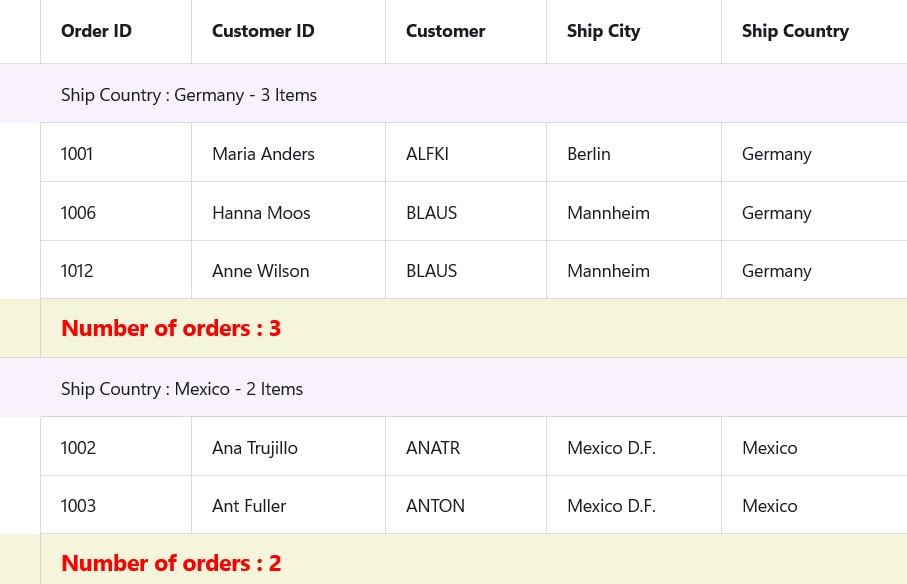This screenshot has width=907, height=584.
Task: Click the Anne Wilson cell
Action: point(260,271)
